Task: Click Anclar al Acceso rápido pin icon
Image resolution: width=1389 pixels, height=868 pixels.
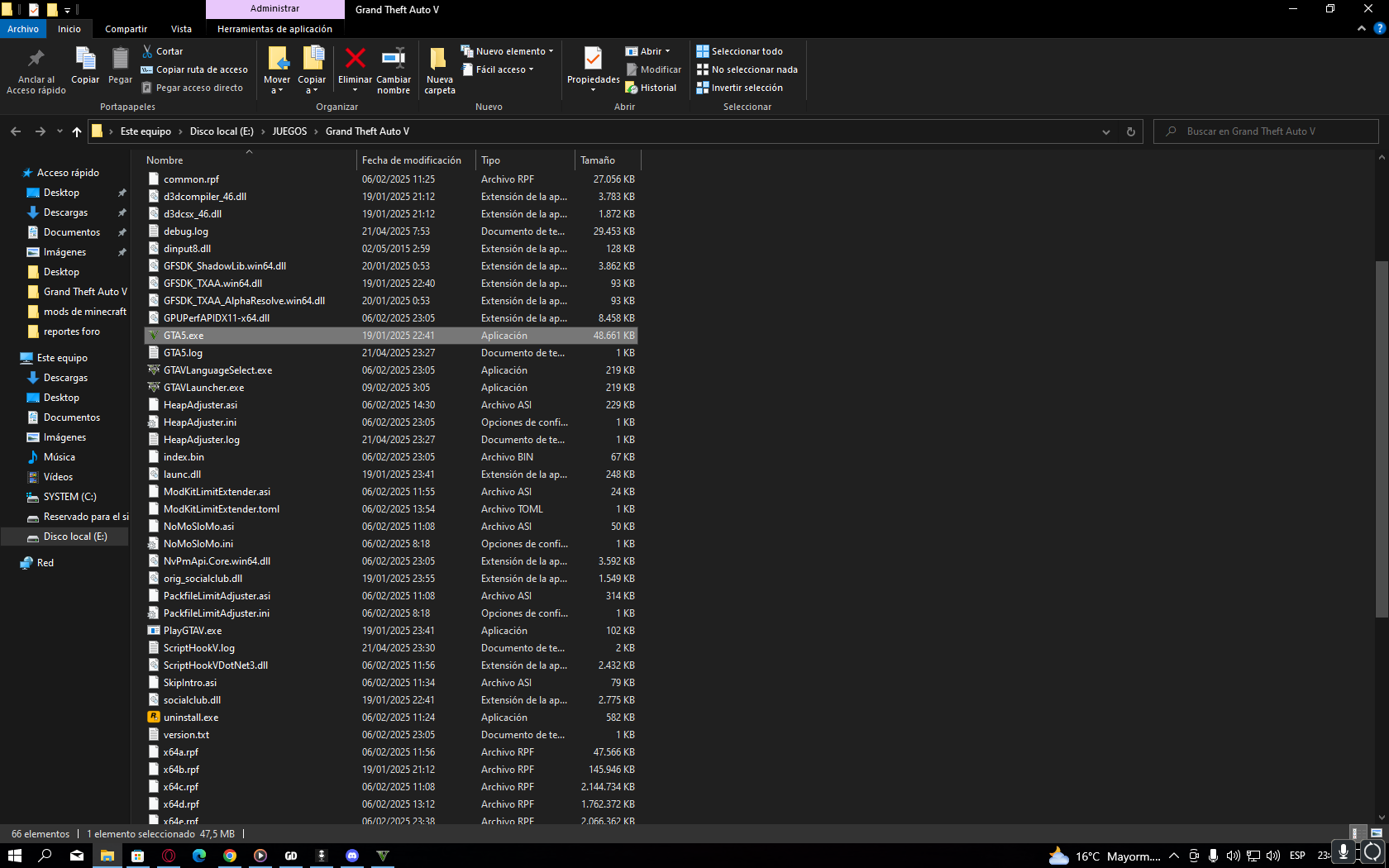Action: (36, 60)
